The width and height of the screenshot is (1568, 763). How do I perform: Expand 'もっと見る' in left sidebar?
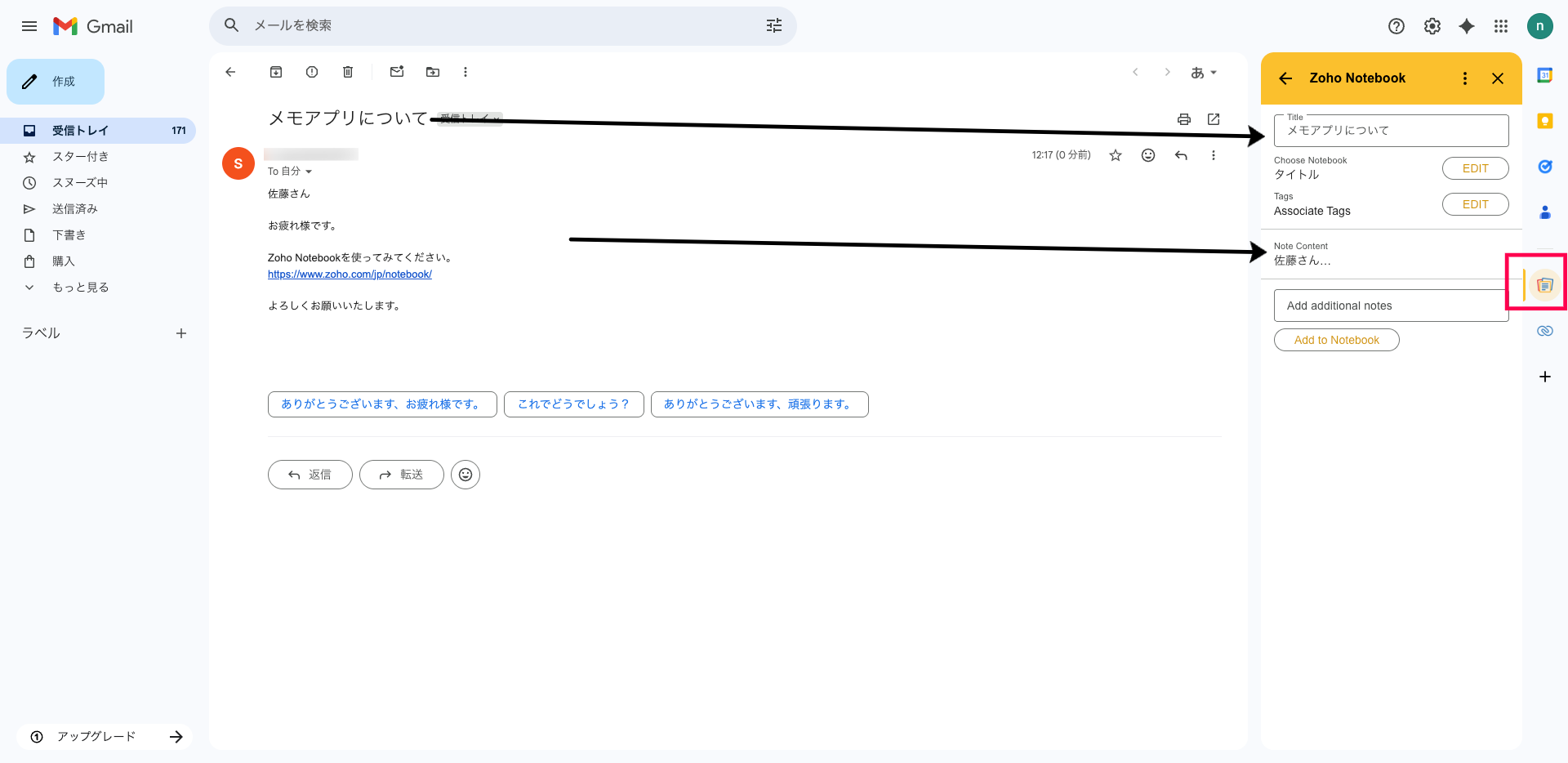pos(80,288)
